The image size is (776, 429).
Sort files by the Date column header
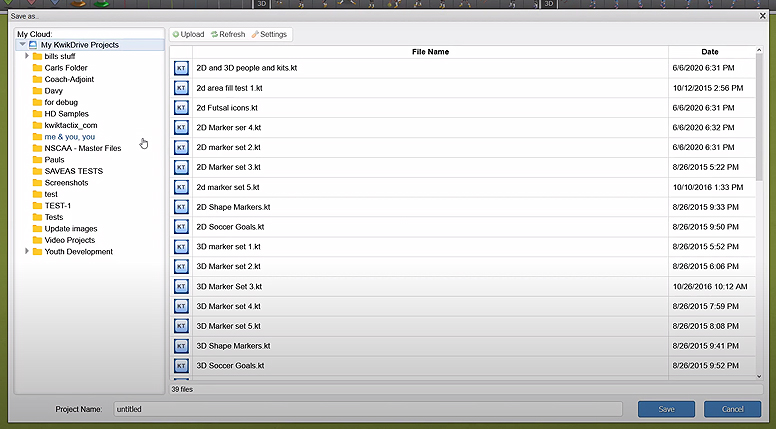point(709,51)
